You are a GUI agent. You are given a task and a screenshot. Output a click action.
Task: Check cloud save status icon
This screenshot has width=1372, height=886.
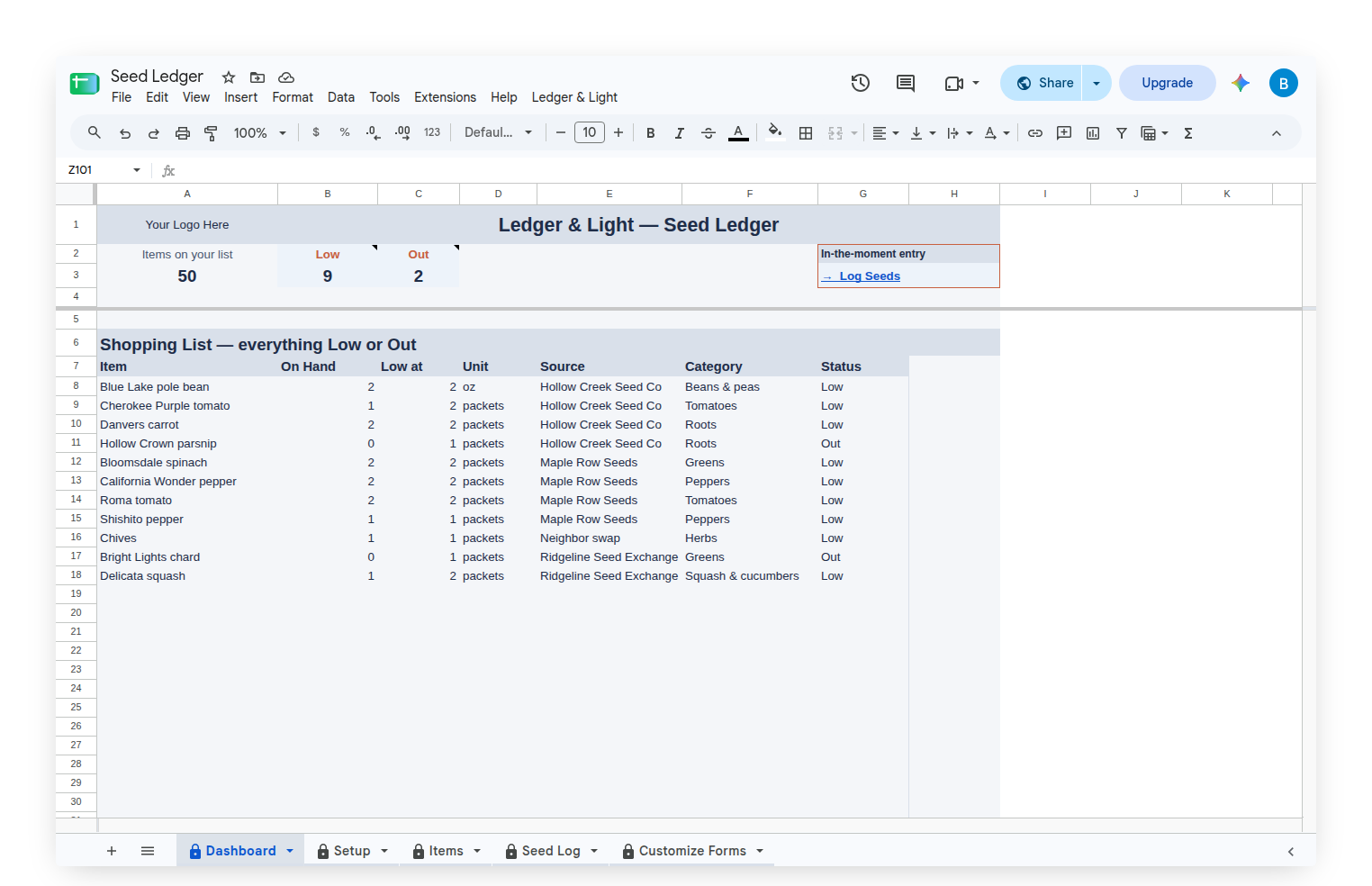286,77
